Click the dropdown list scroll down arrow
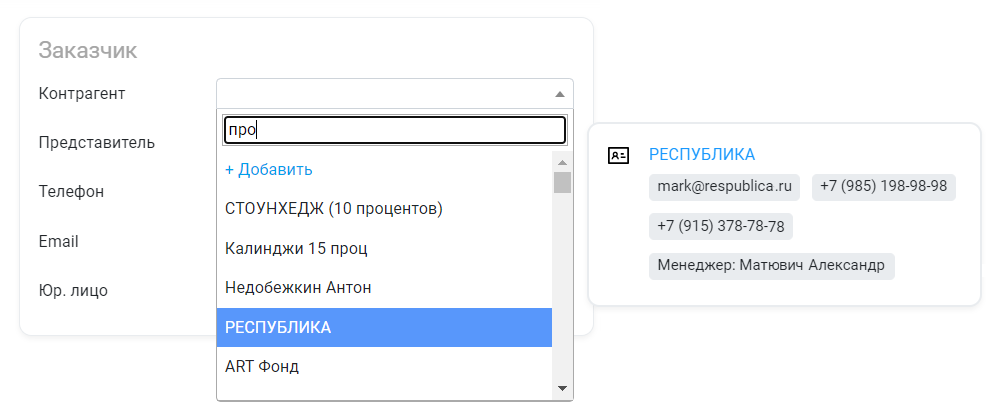Screen dimensions: 993x409 [x=562, y=389]
